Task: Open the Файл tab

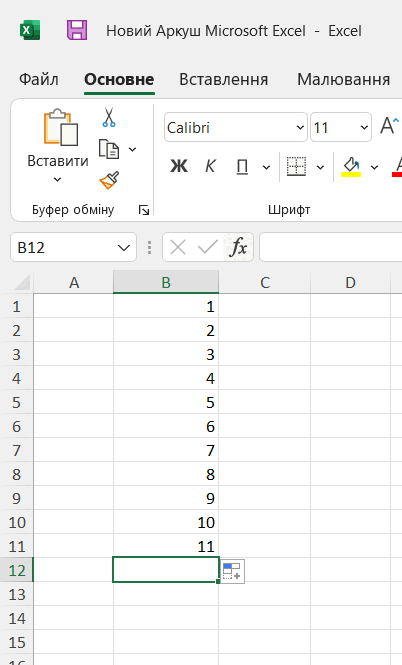Action: coord(39,79)
